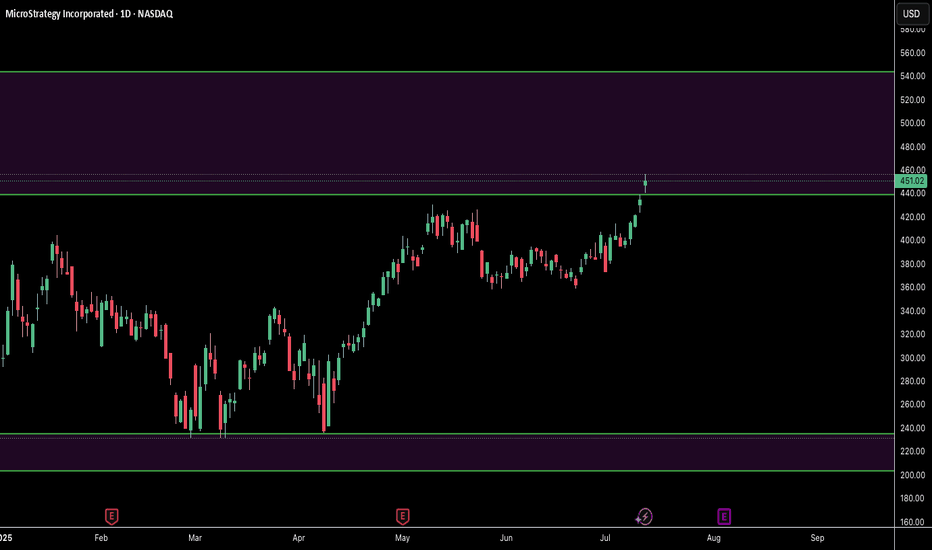Click the 560.00 price axis label

pos(912,53)
